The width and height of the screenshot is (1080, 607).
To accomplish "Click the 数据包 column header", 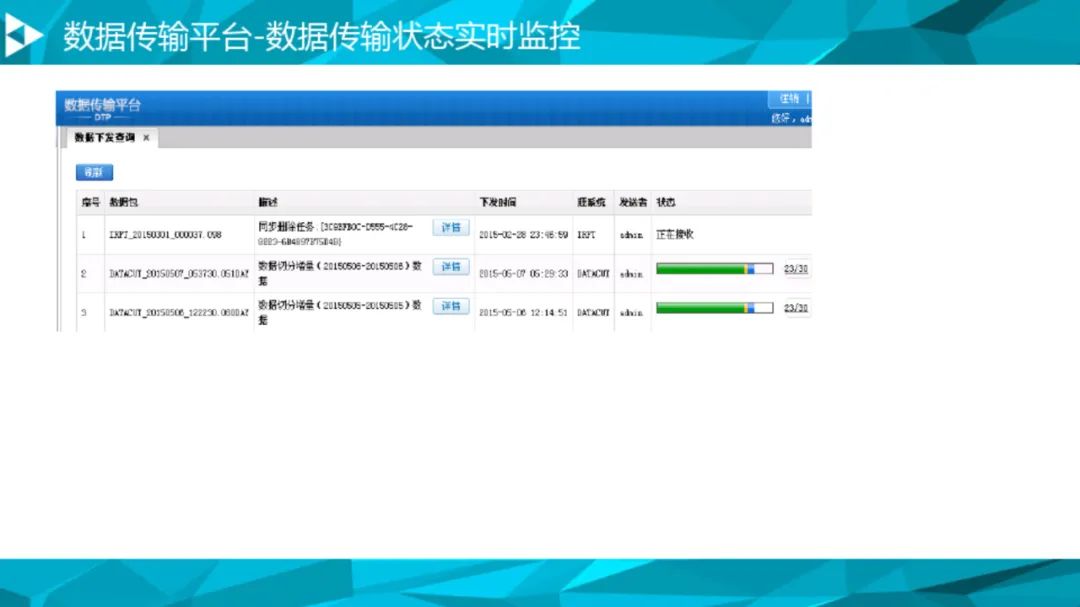I will tap(123, 203).
